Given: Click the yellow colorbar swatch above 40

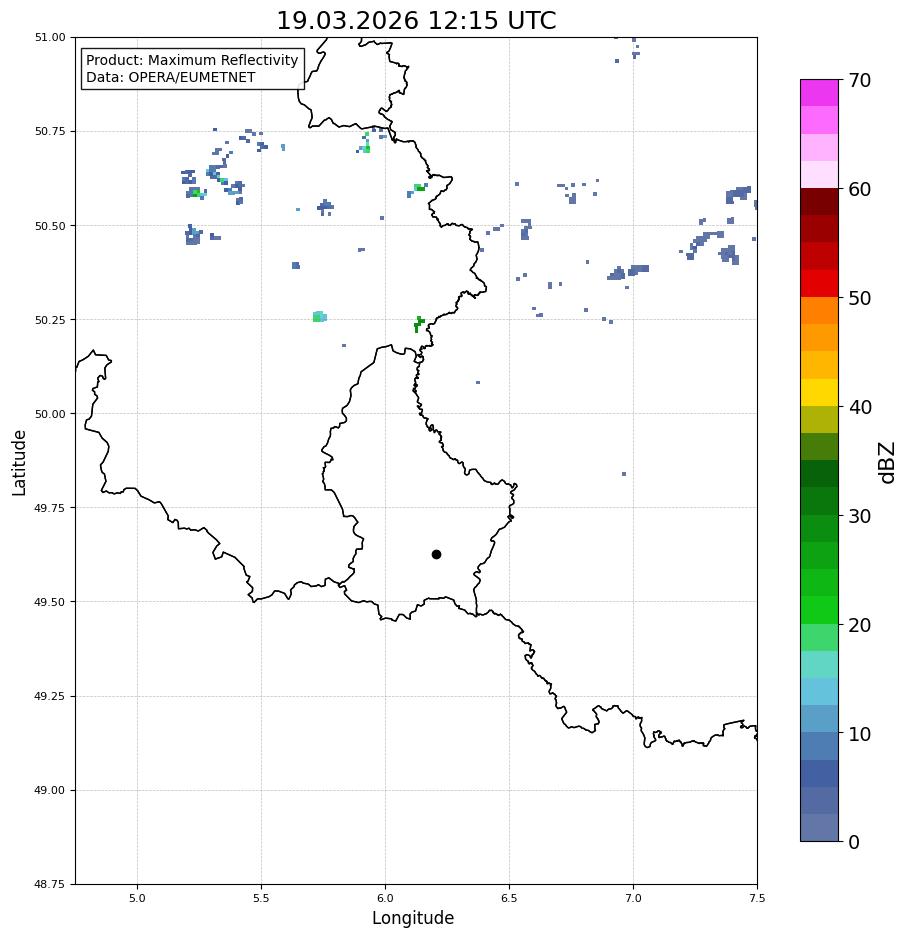Looking at the screenshot, I should 820,393.
